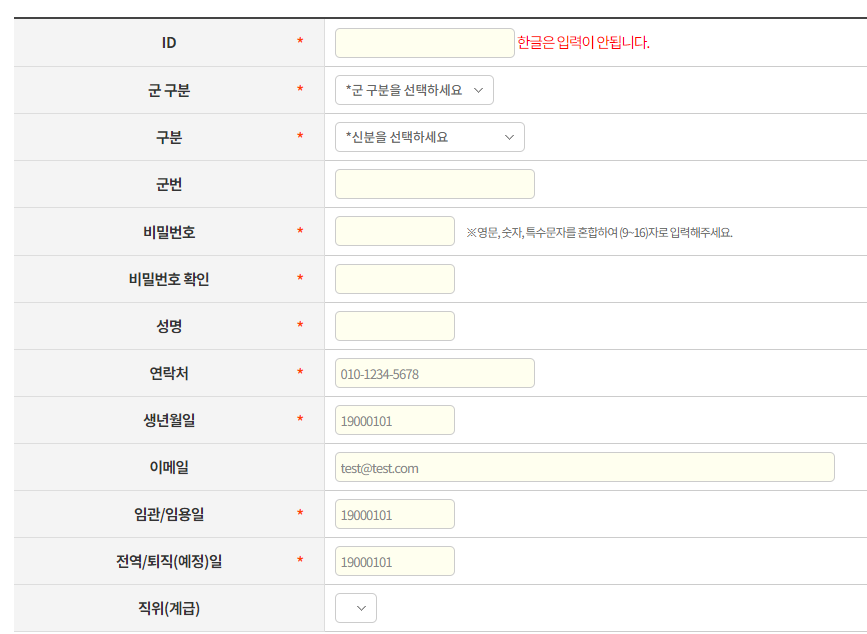The image size is (867, 634).
Task: Click the password rule hint text
Action: (x=599, y=232)
